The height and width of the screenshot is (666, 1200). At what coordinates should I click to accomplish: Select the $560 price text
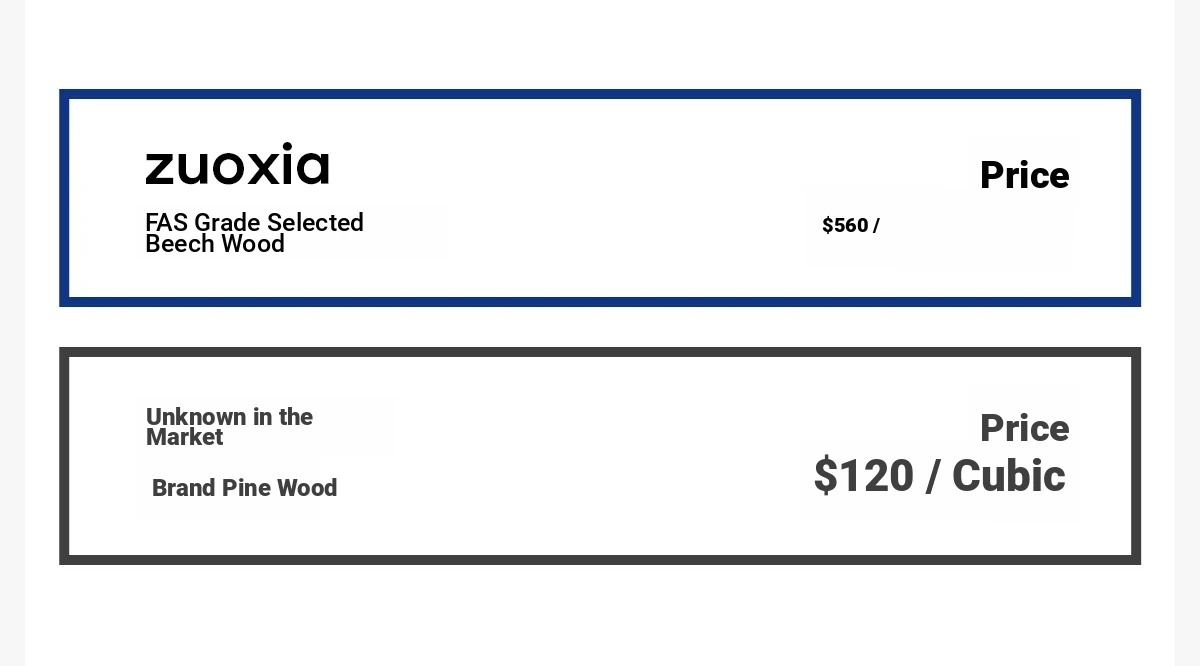point(845,226)
